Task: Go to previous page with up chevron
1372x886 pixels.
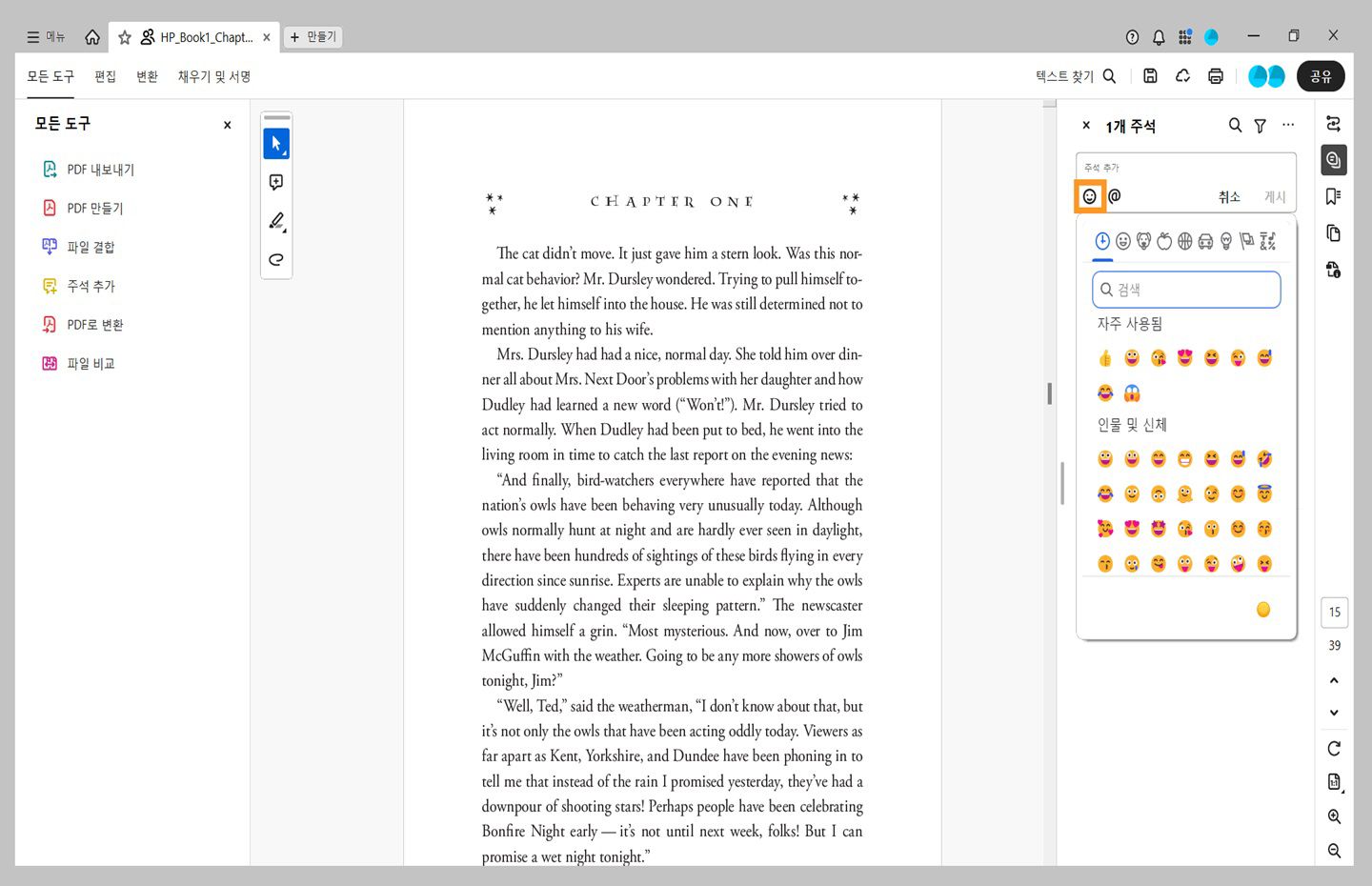Action: coord(1334,680)
